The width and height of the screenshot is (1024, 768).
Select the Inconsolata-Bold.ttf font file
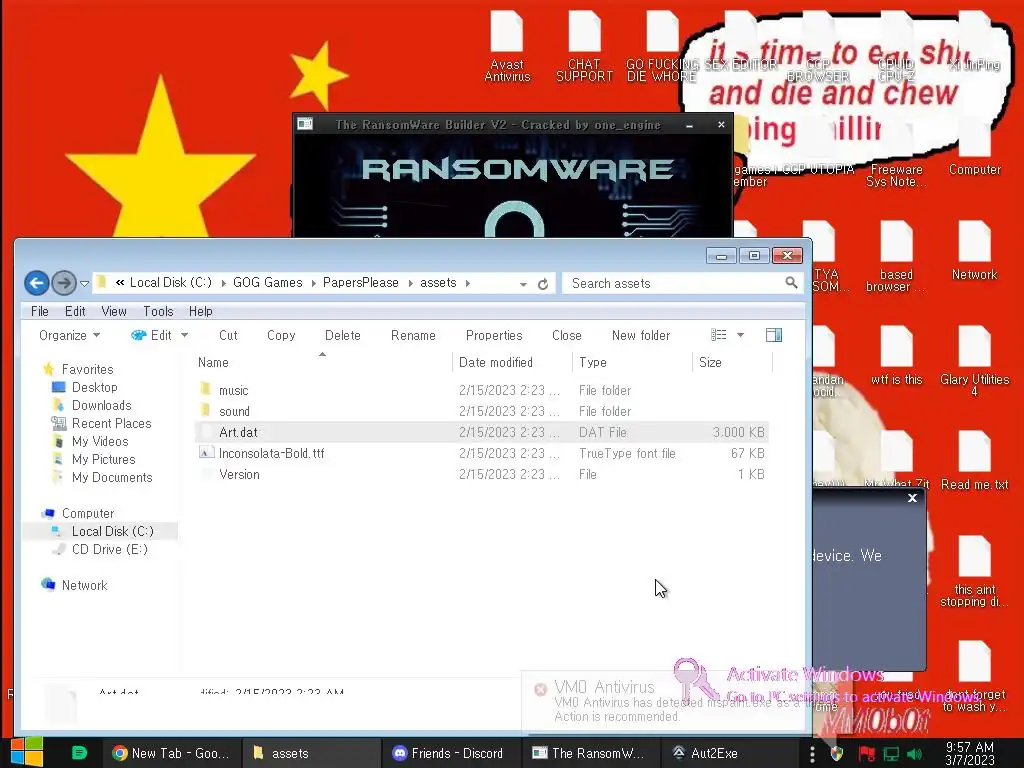click(482, 453)
